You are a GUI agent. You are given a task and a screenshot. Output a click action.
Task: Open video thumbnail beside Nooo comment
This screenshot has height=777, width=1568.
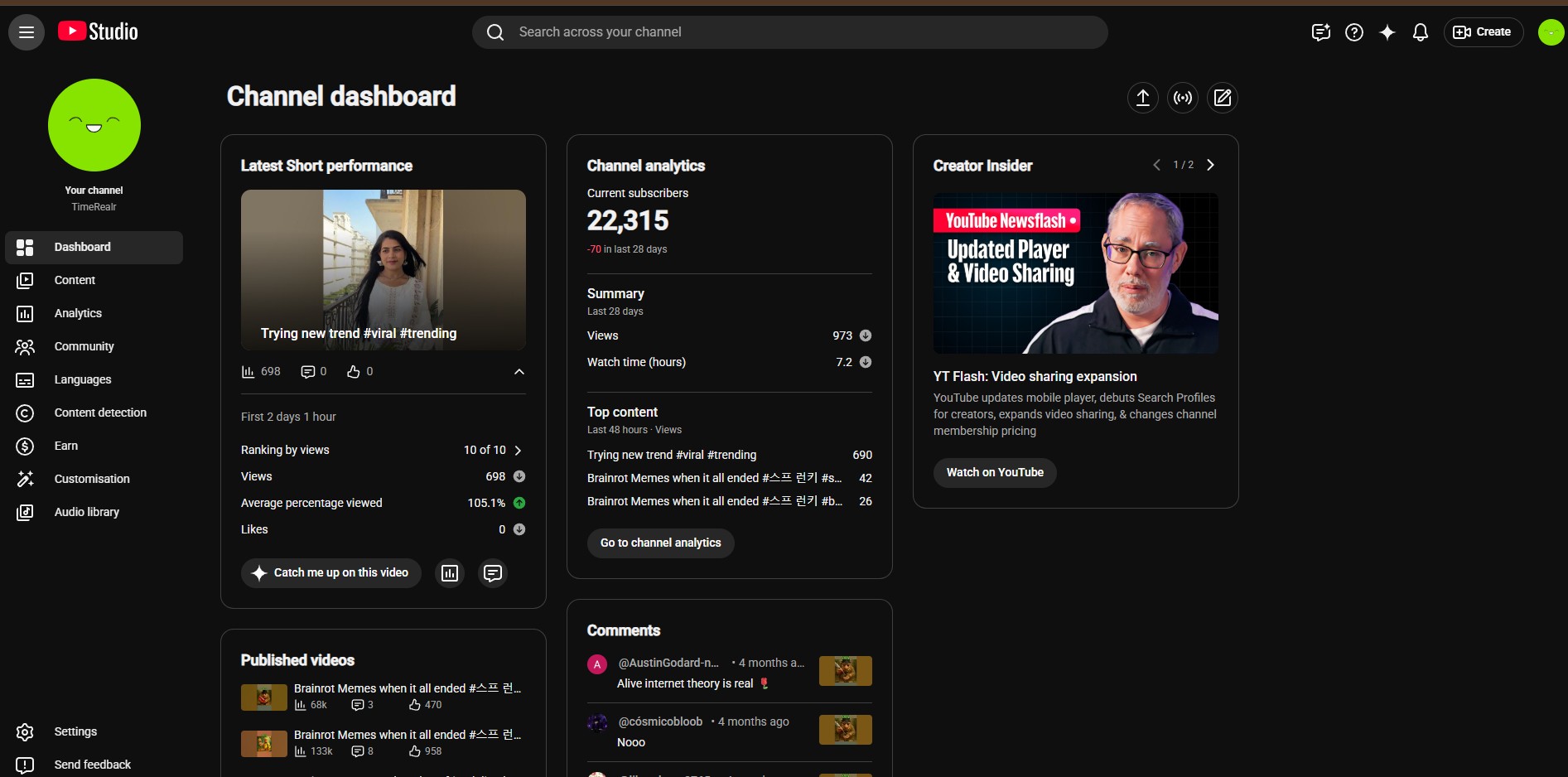(x=846, y=730)
